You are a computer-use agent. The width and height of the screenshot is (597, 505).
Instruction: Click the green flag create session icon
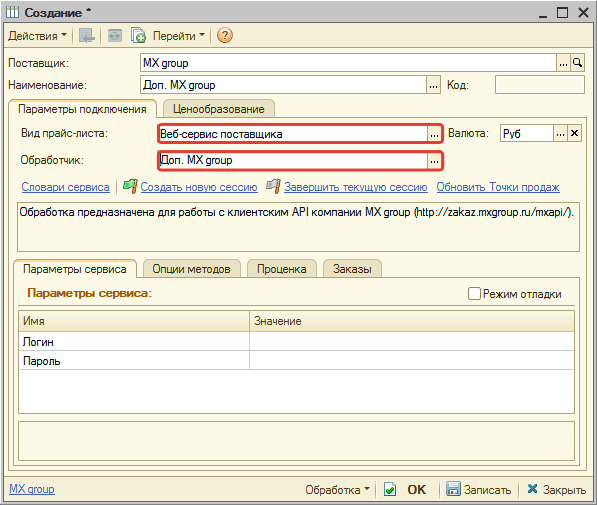[130, 186]
